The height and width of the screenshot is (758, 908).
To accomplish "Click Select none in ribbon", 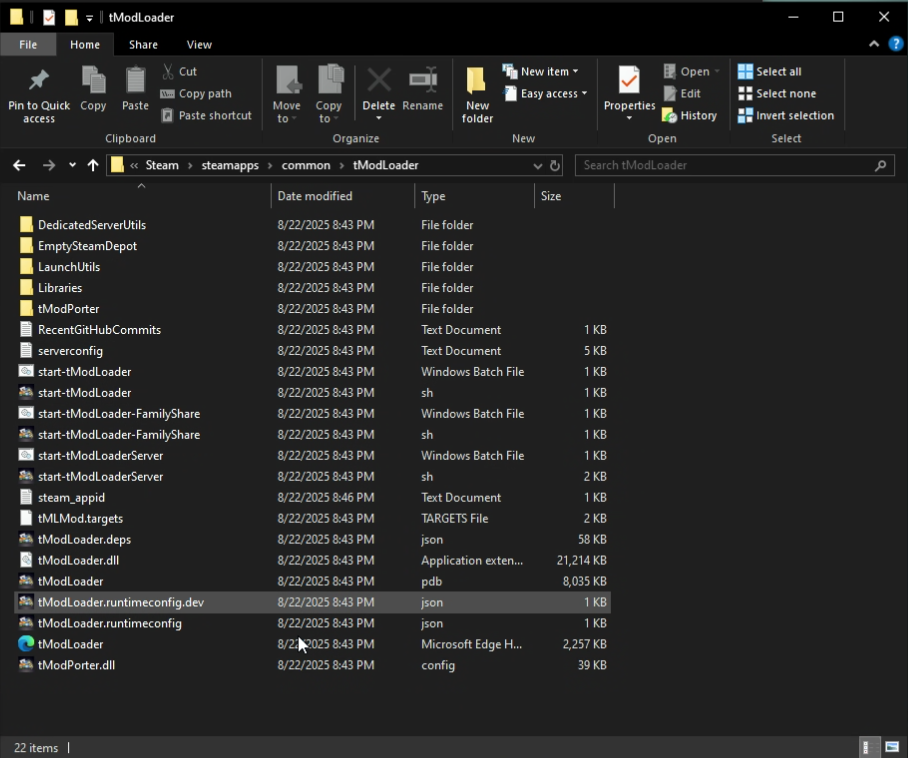I will coord(777,93).
